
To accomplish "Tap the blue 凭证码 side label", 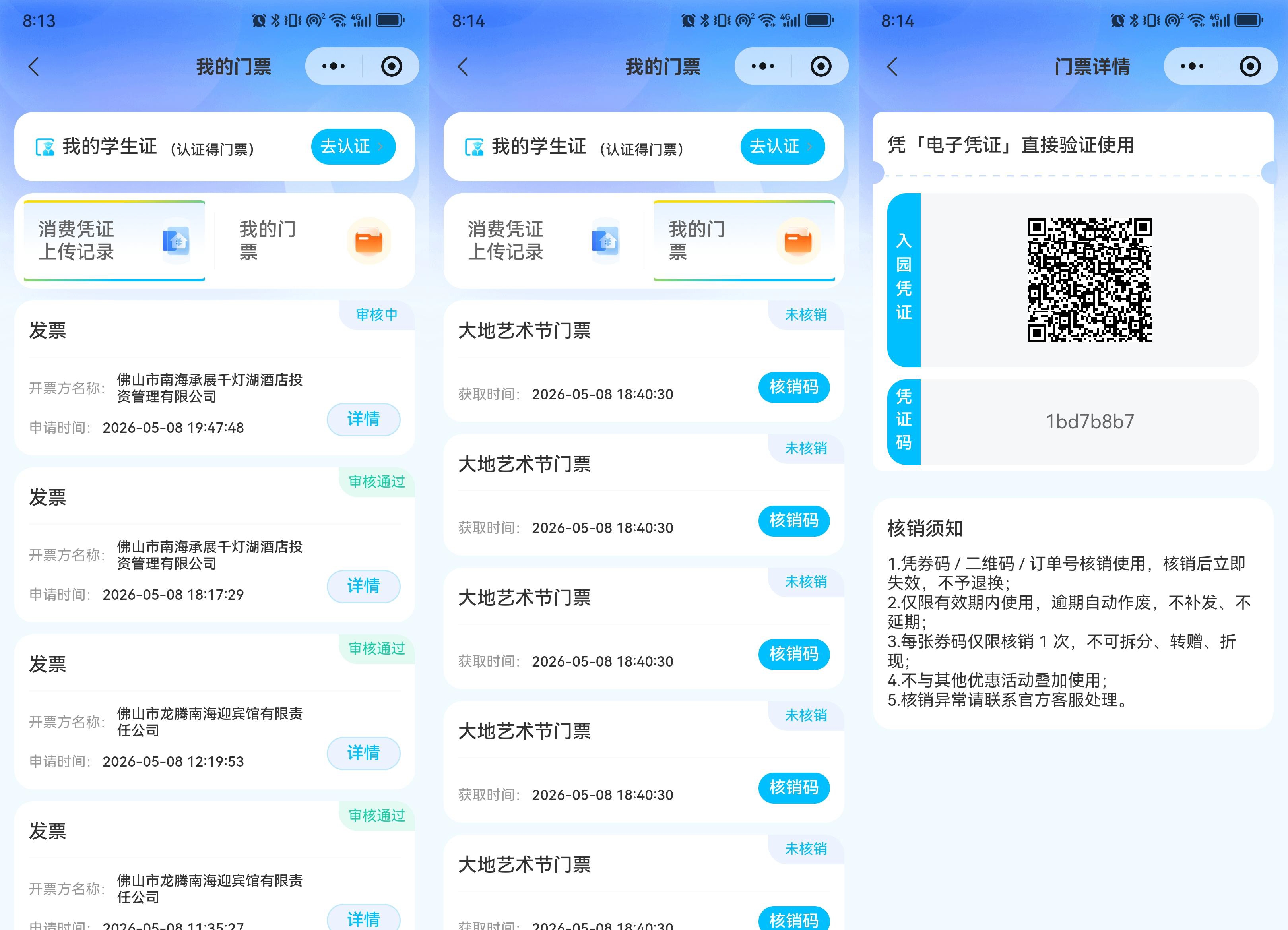I will pos(904,422).
